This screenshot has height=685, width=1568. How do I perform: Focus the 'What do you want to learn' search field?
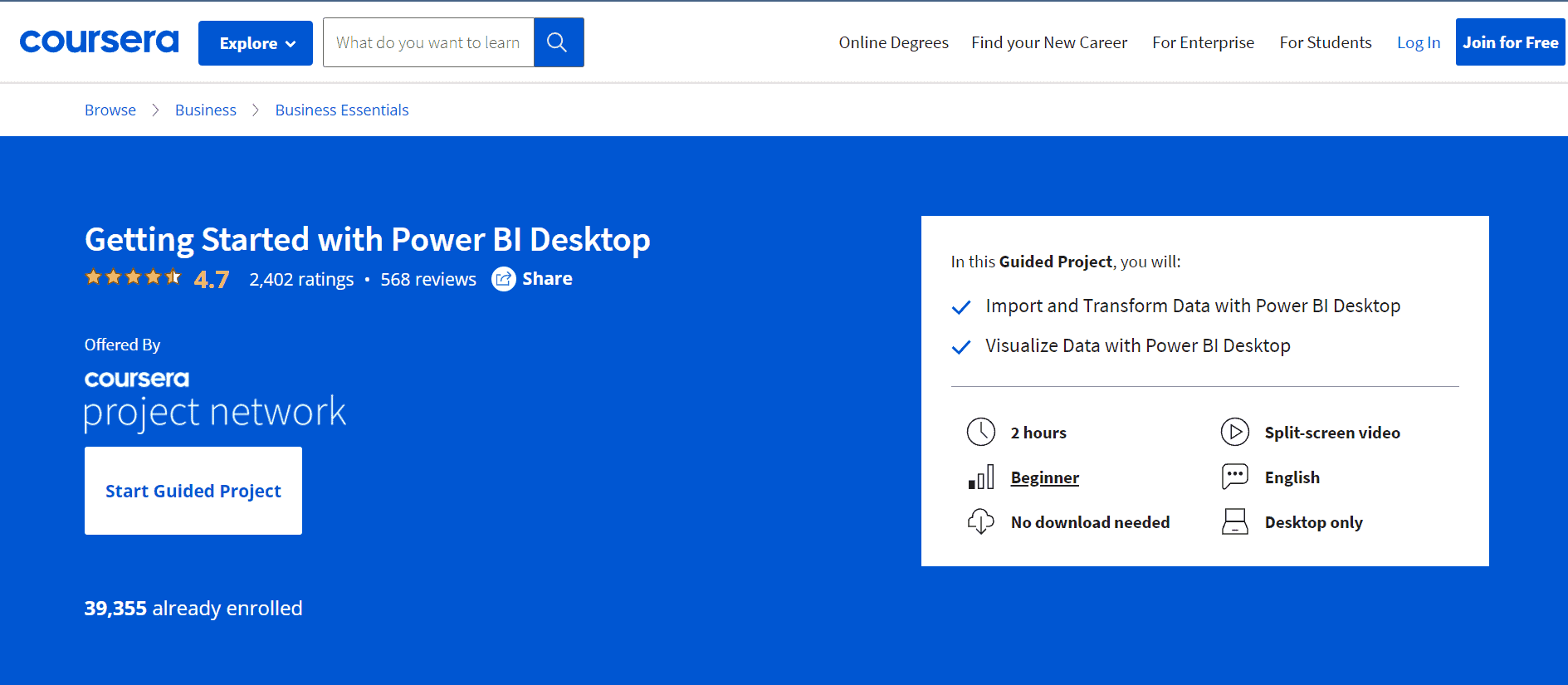(x=428, y=42)
